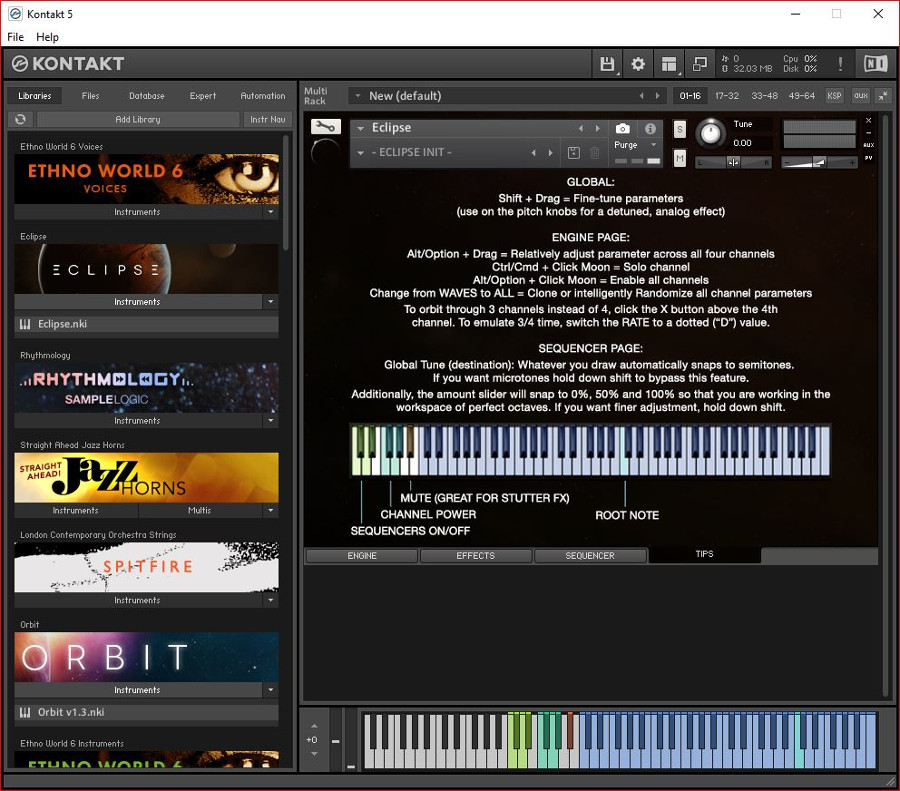Viewport: 900px width, 791px height.
Task: Expand Orbit library options arrow
Action: click(x=270, y=689)
